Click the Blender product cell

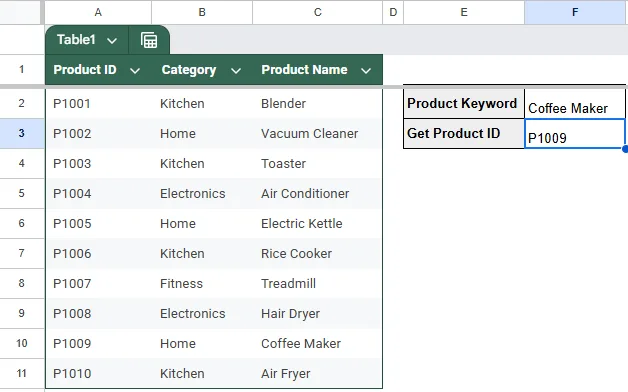[x=318, y=104]
